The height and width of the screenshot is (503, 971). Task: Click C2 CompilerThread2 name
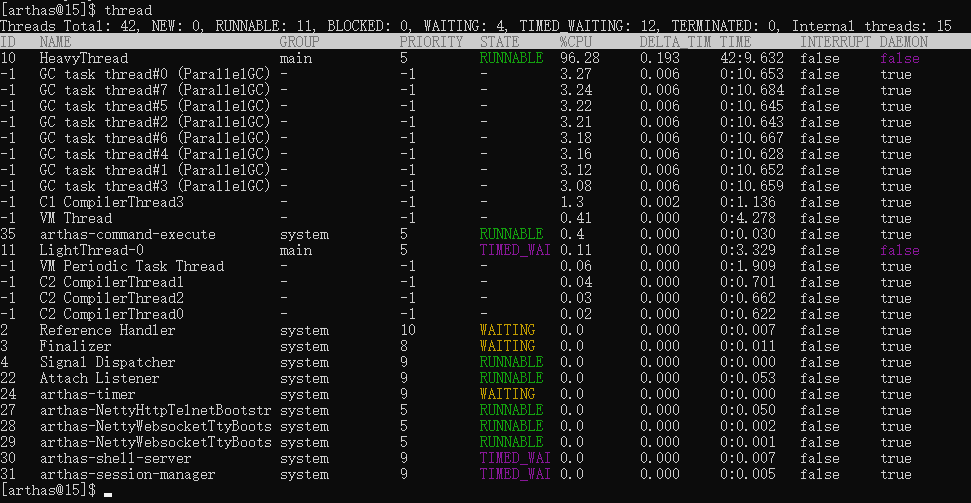(x=111, y=298)
